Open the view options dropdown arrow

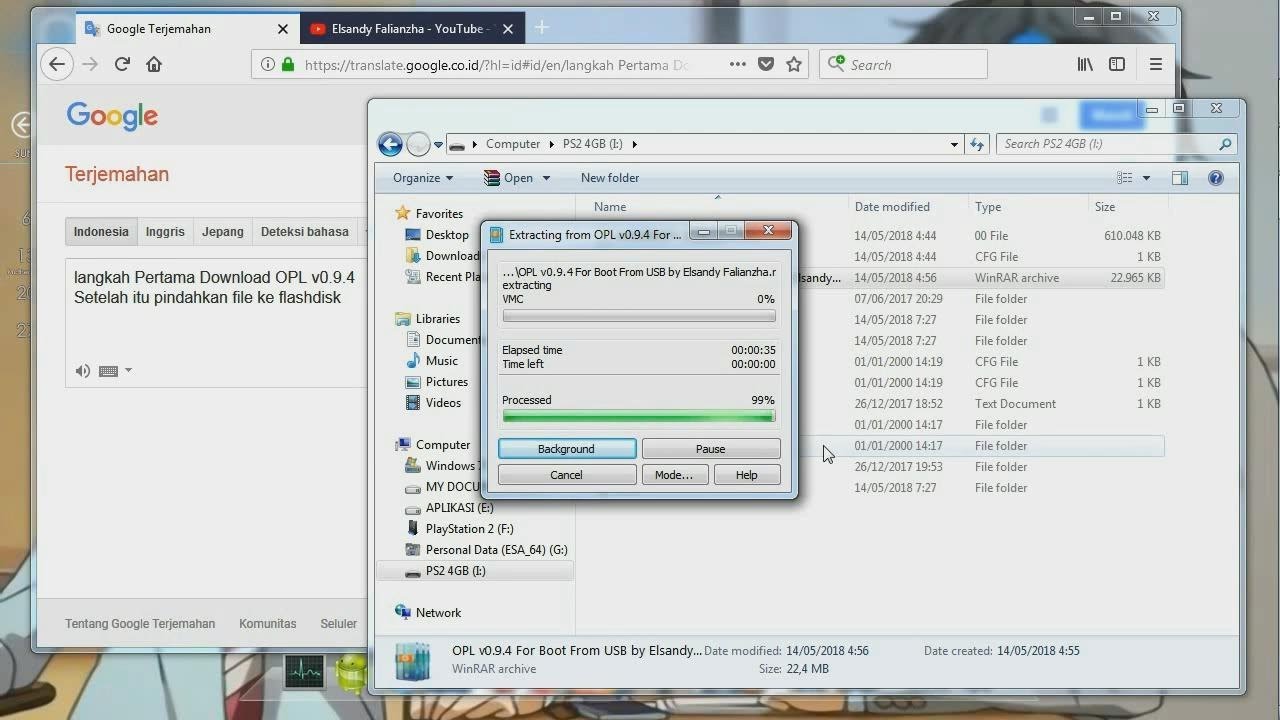pos(1146,178)
